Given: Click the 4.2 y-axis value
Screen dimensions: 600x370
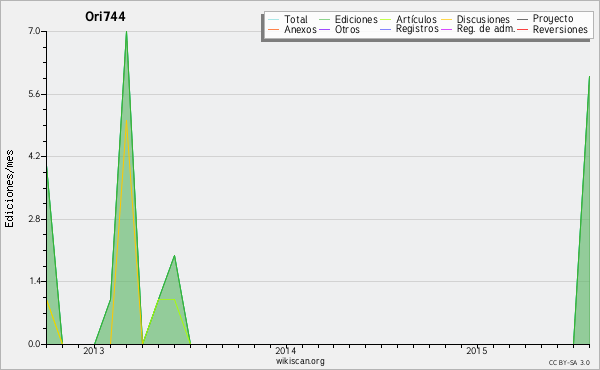Looking at the screenshot, I should (34, 156).
